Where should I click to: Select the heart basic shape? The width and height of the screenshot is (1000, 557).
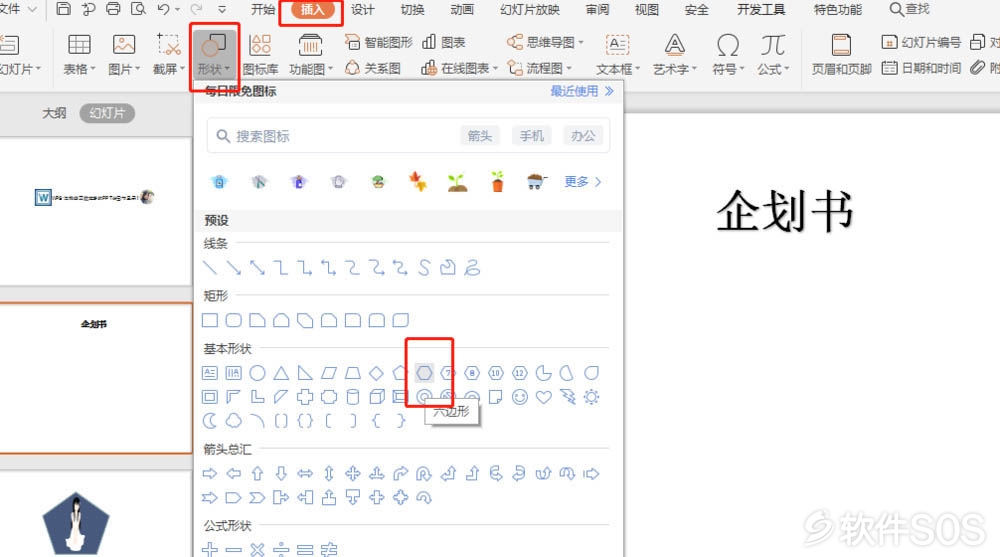[543, 397]
